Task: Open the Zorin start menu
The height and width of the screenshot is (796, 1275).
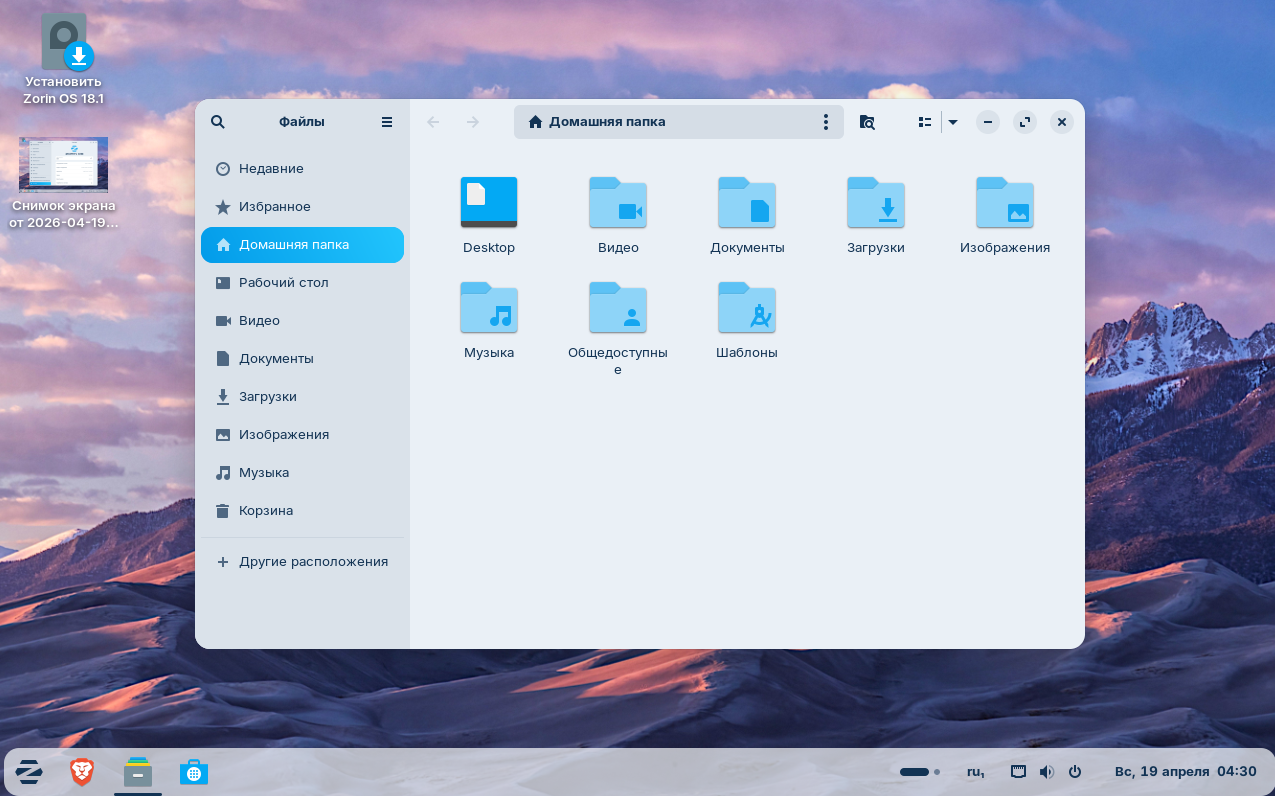Action: pos(29,771)
